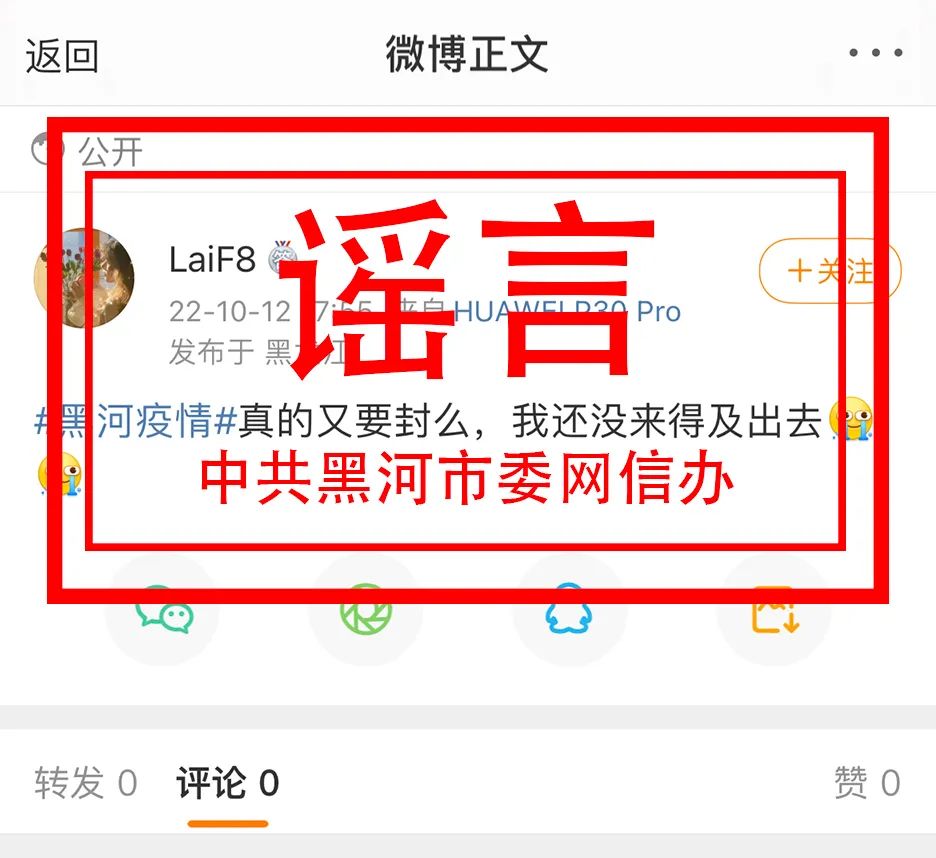Share post via WeChat icon
936x858 pixels.
pos(163,609)
